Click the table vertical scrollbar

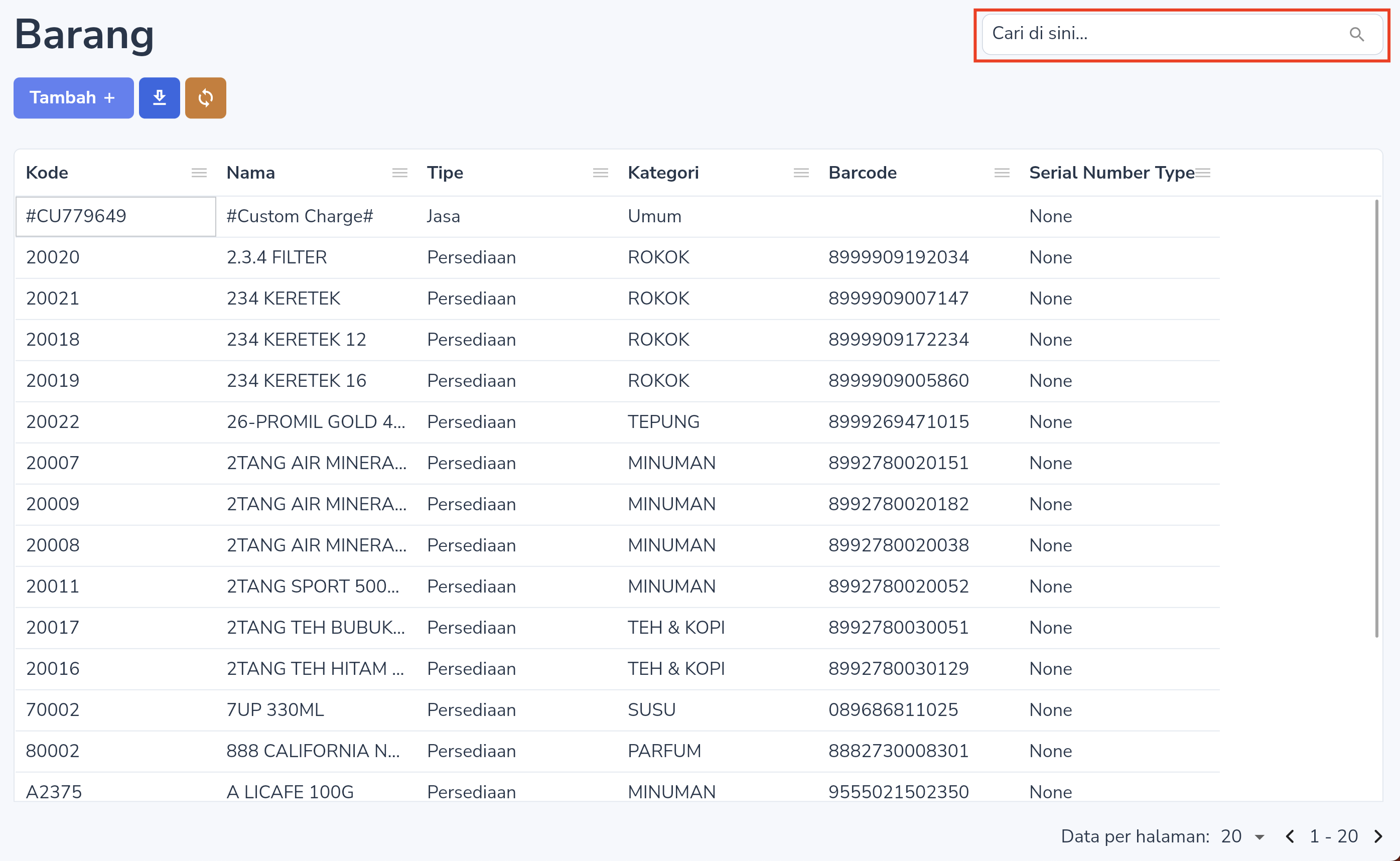click(1376, 418)
